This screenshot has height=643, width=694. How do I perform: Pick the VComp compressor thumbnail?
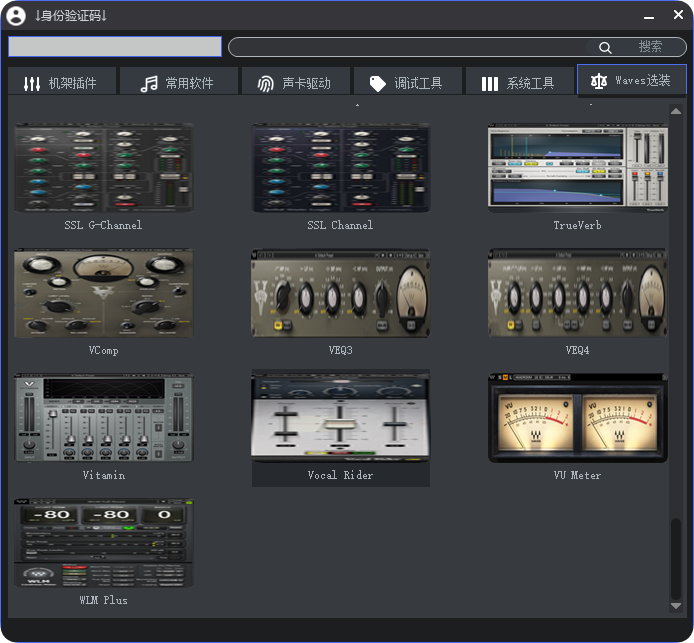tap(104, 293)
